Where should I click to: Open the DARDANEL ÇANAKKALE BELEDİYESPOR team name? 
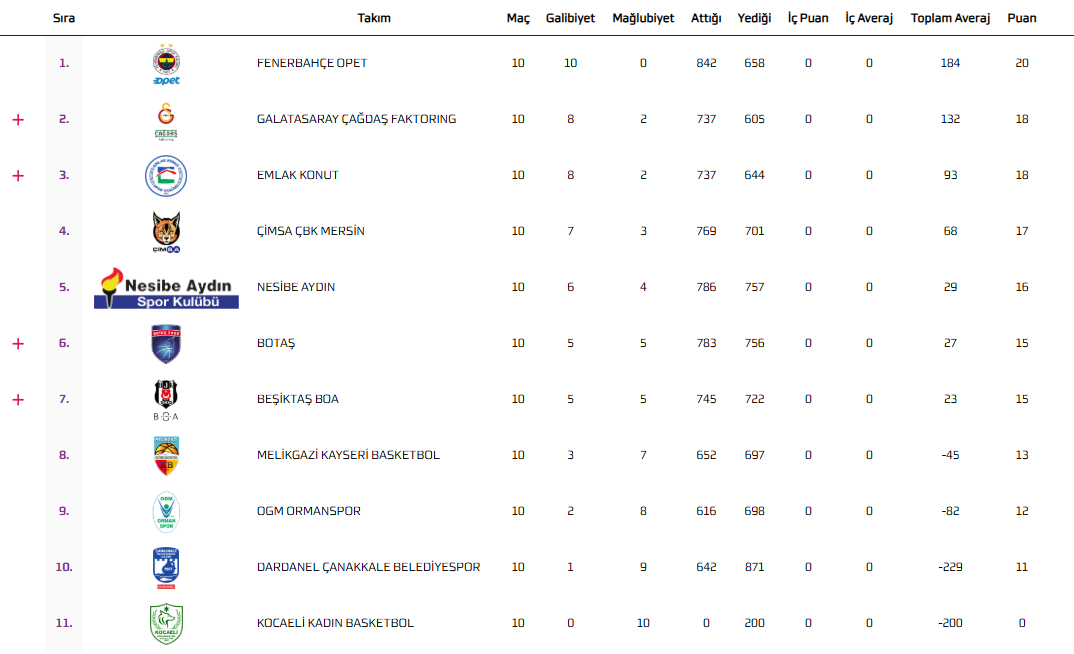pyautogui.click(x=368, y=567)
